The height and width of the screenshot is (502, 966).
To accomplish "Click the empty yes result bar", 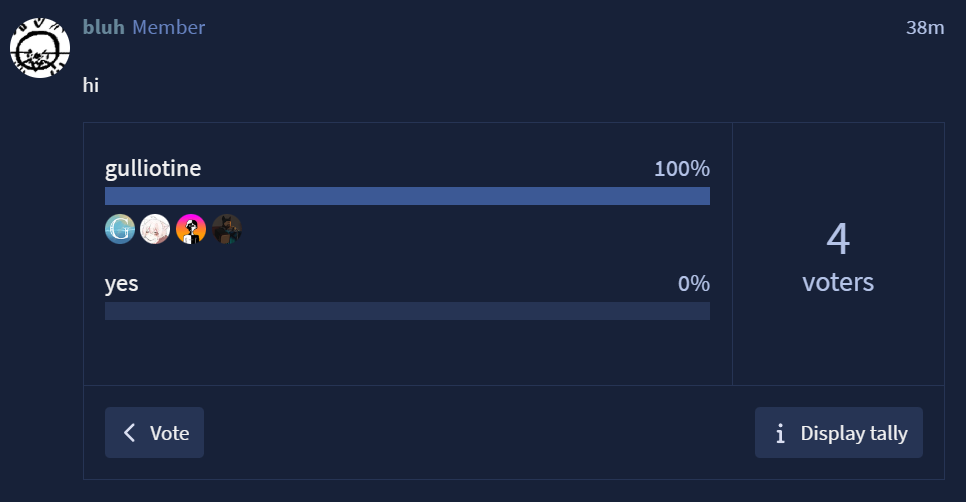I will point(407,311).
